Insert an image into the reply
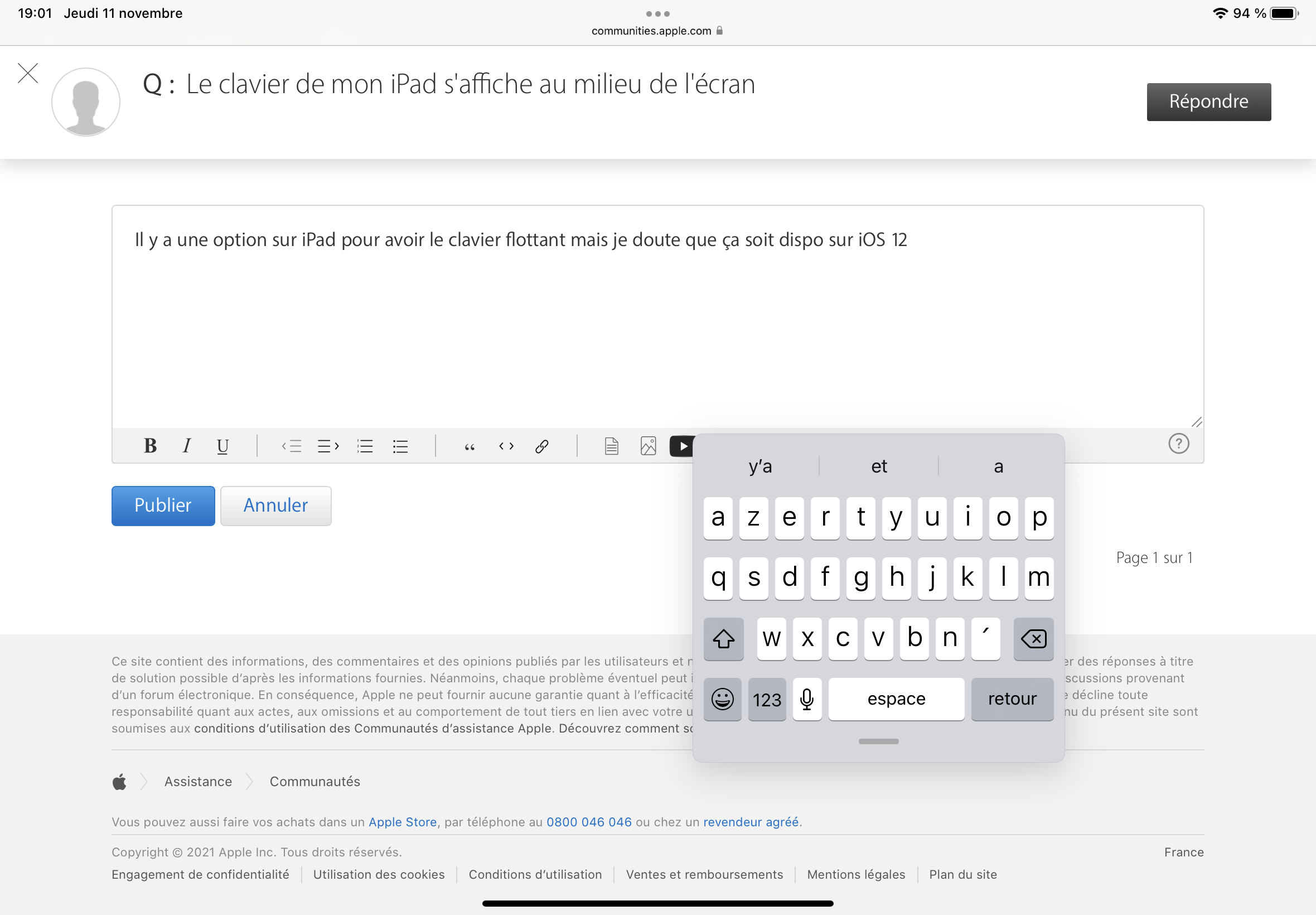1316x915 pixels. click(648, 446)
